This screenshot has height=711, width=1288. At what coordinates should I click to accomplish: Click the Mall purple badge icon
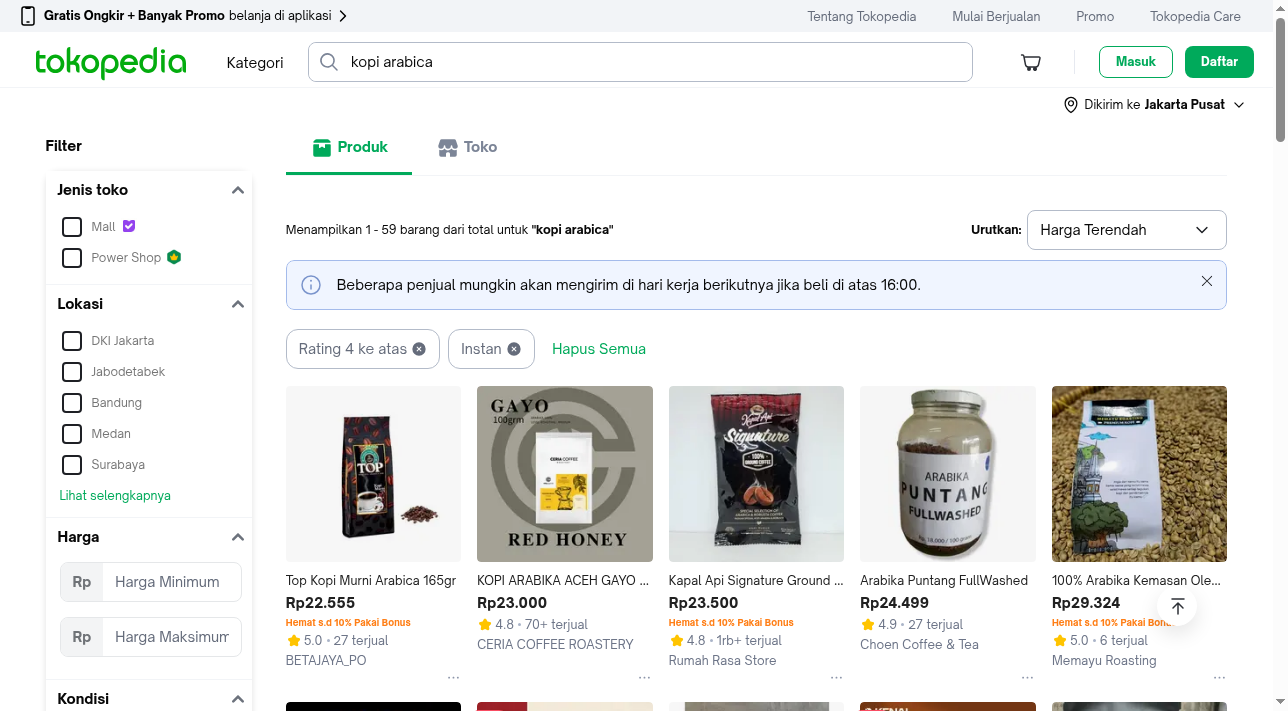[129, 226]
